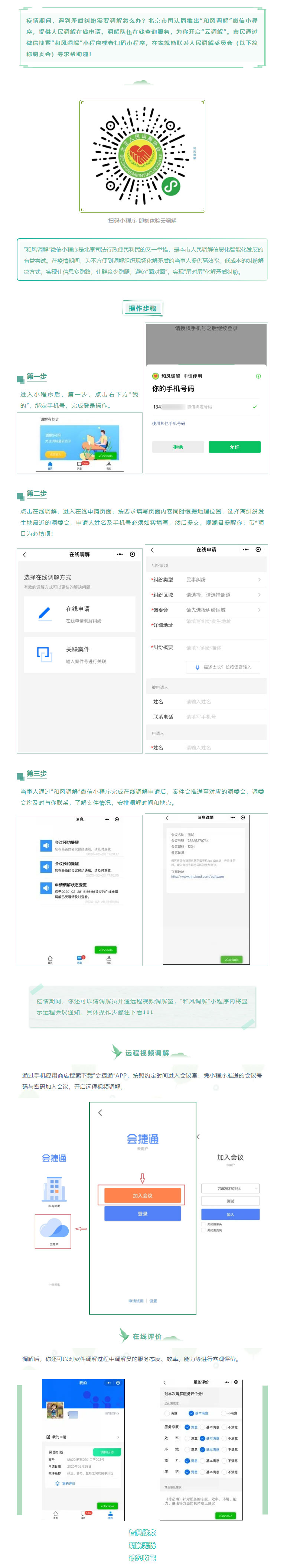Toggle the 关闭摄像头 checkbox

point(204,1224)
